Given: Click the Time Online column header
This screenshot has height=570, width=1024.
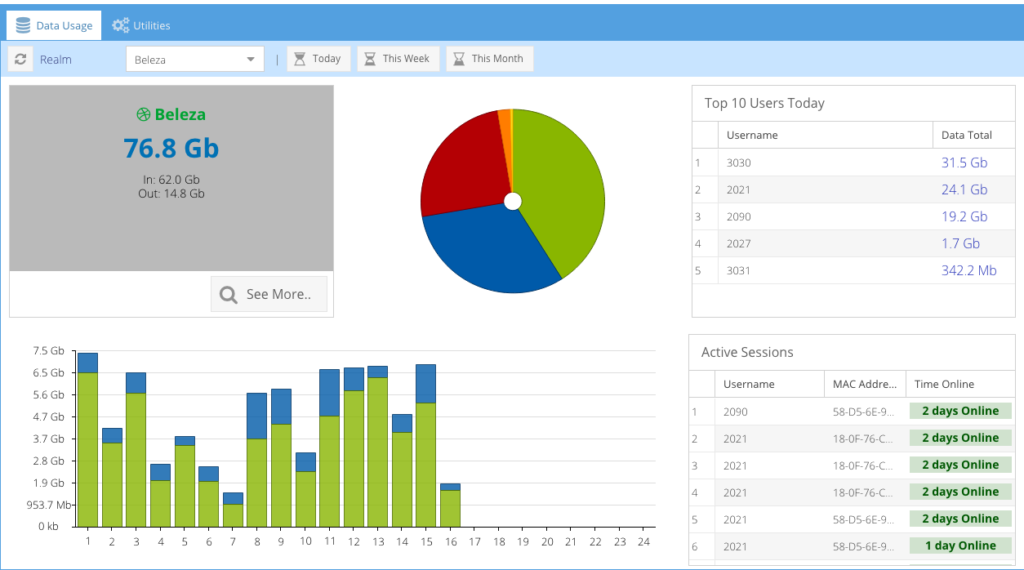Looking at the screenshot, I should point(944,384).
